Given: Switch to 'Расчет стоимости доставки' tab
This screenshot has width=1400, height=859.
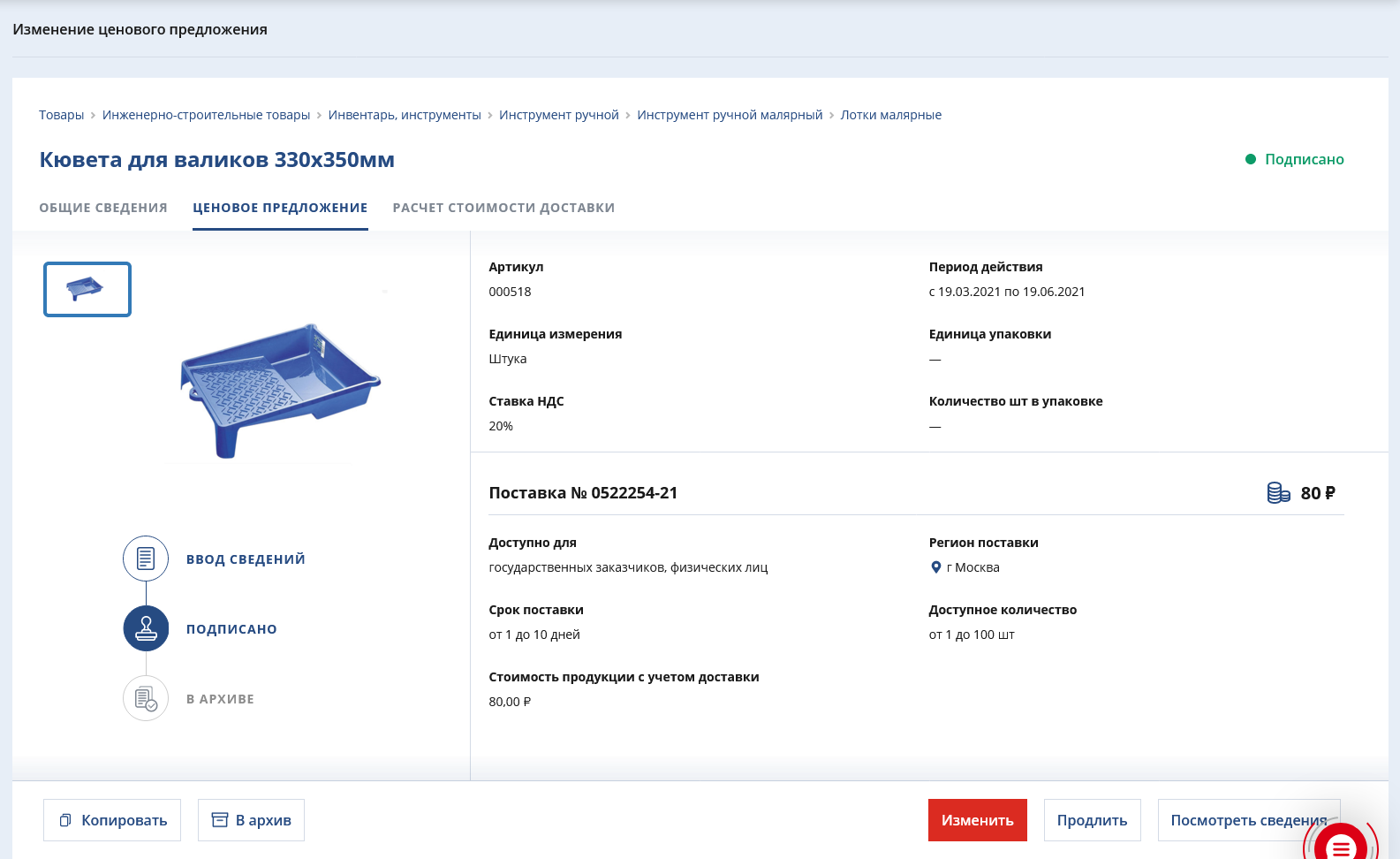Looking at the screenshot, I should (503, 208).
